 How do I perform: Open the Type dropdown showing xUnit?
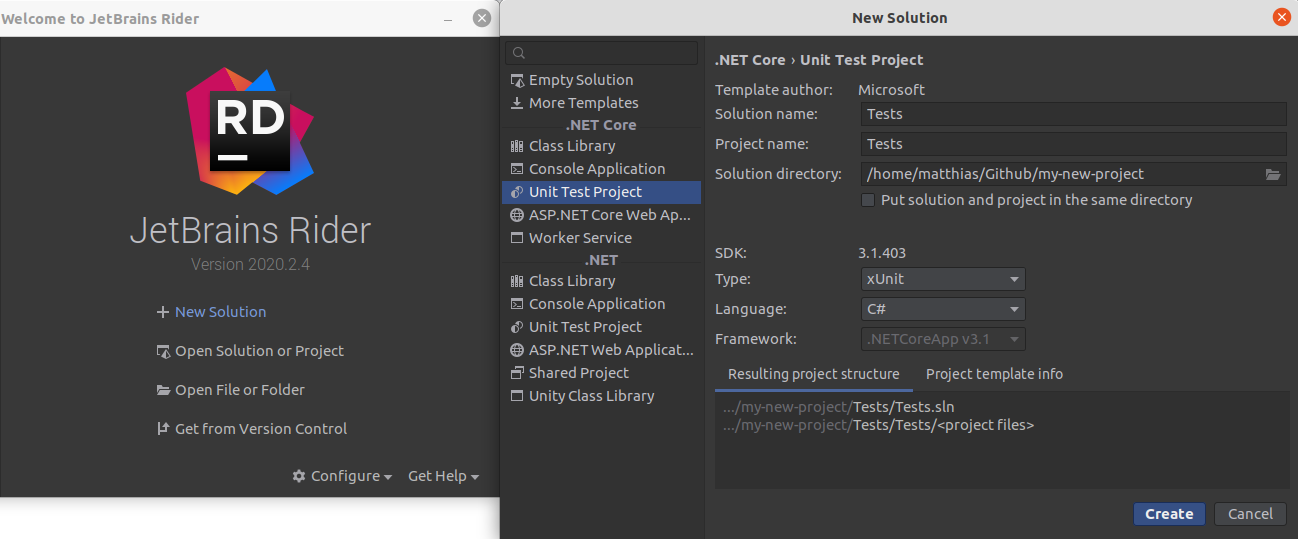(x=943, y=279)
